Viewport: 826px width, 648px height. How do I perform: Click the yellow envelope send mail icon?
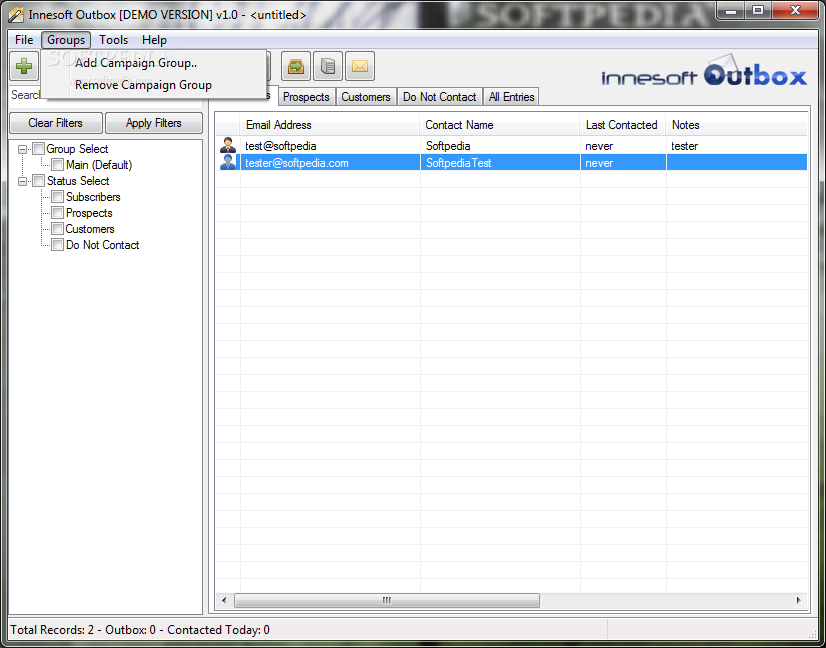(360, 66)
